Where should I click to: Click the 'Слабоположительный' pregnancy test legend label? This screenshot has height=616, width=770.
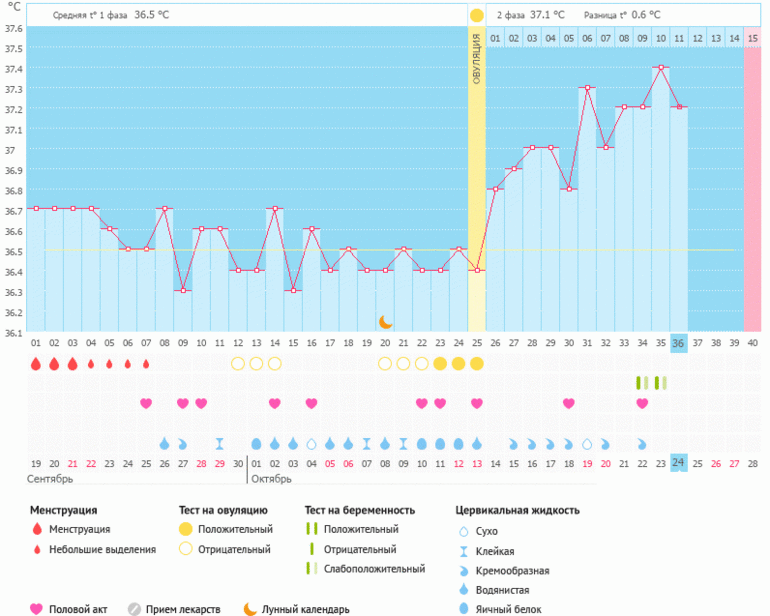(x=377, y=569)
